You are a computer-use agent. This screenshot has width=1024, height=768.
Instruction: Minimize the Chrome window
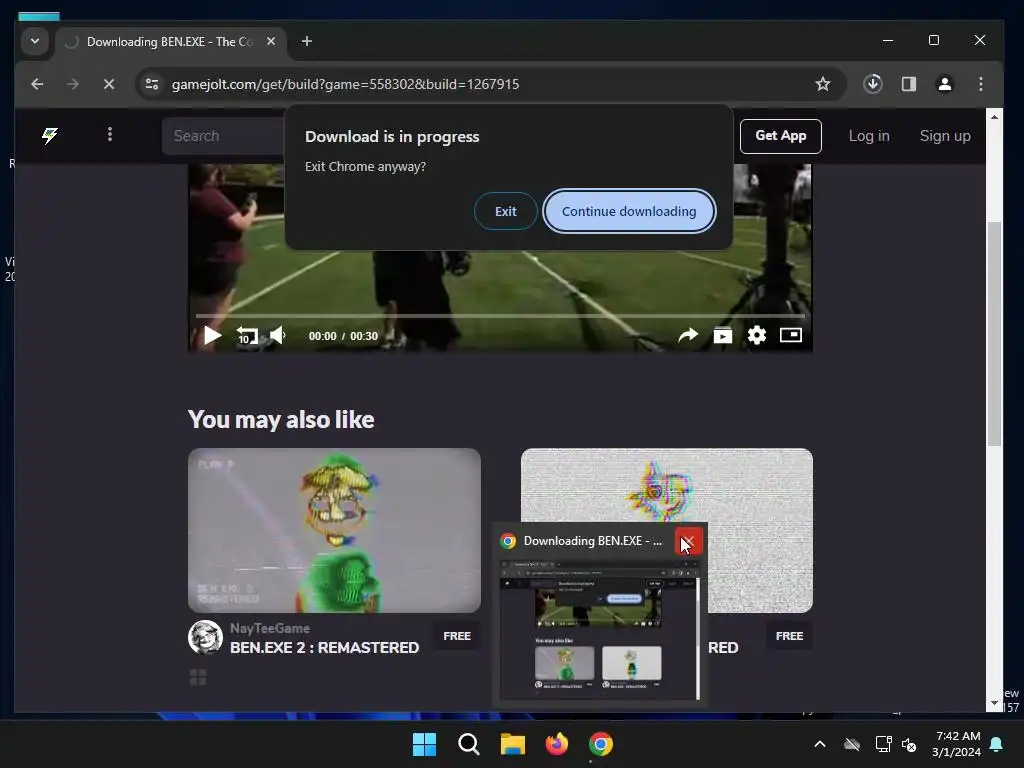click(x=888, y=40)
